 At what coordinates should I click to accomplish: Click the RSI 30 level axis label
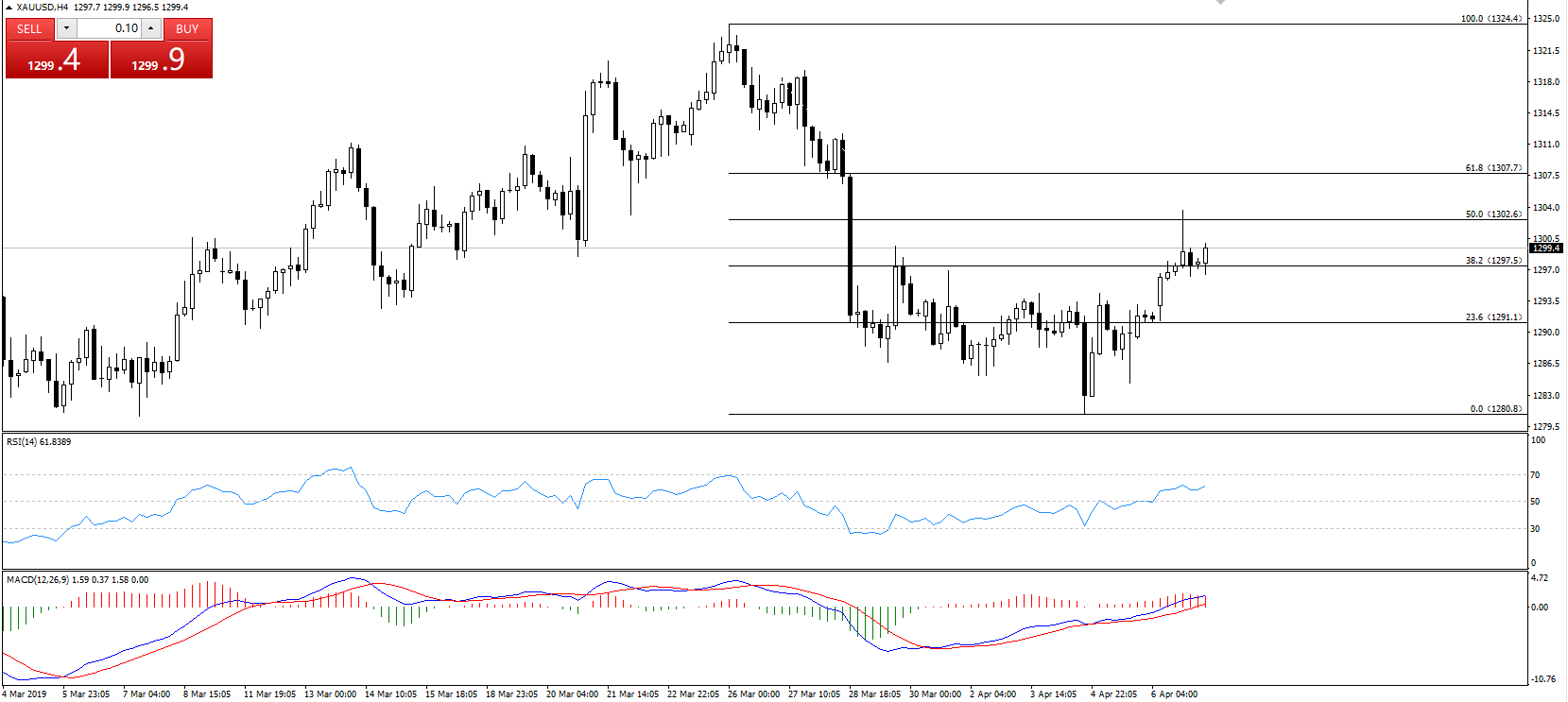(x=1535, y=528)
